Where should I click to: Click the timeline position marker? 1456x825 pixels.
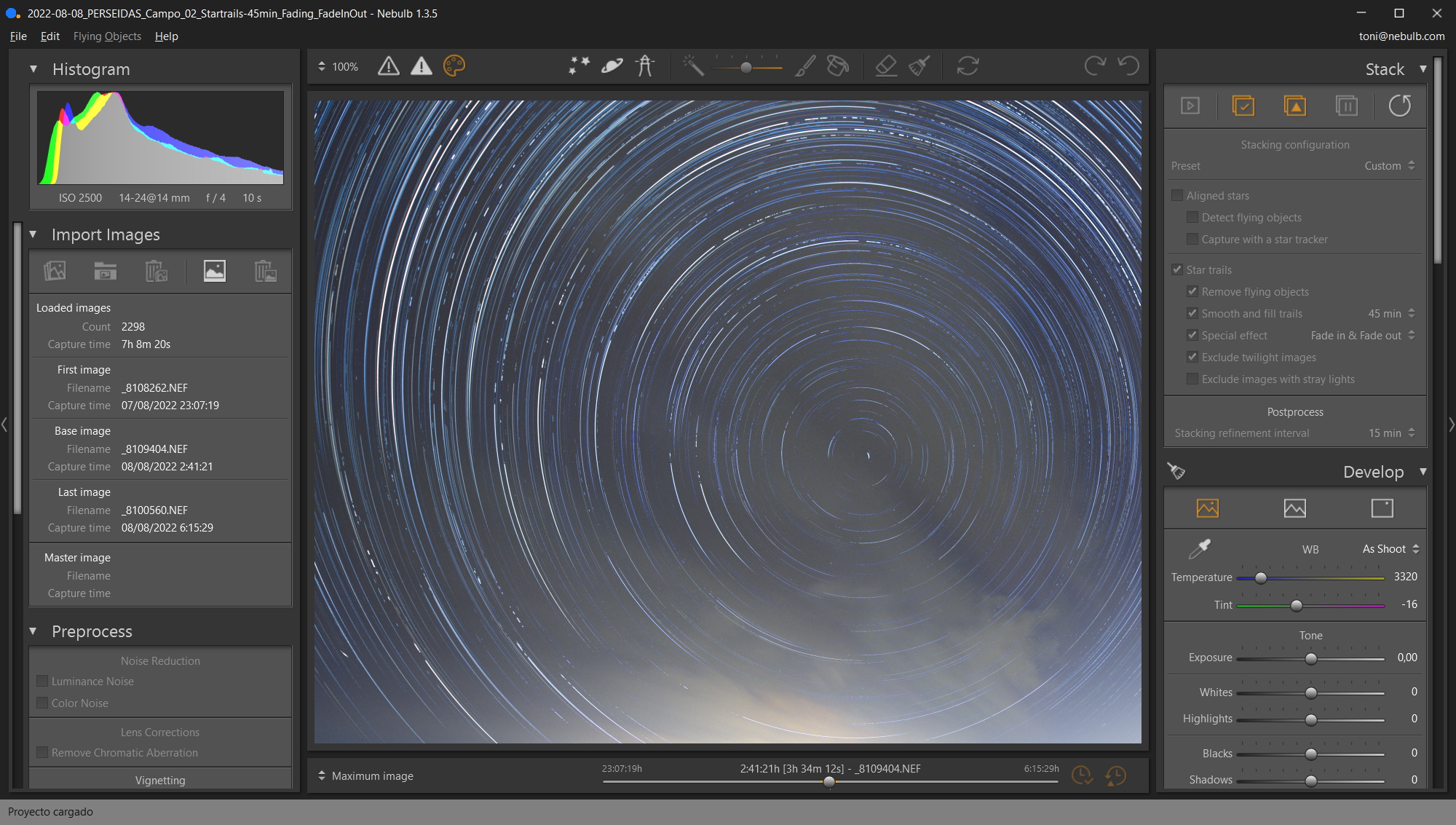tap(828, 782)
